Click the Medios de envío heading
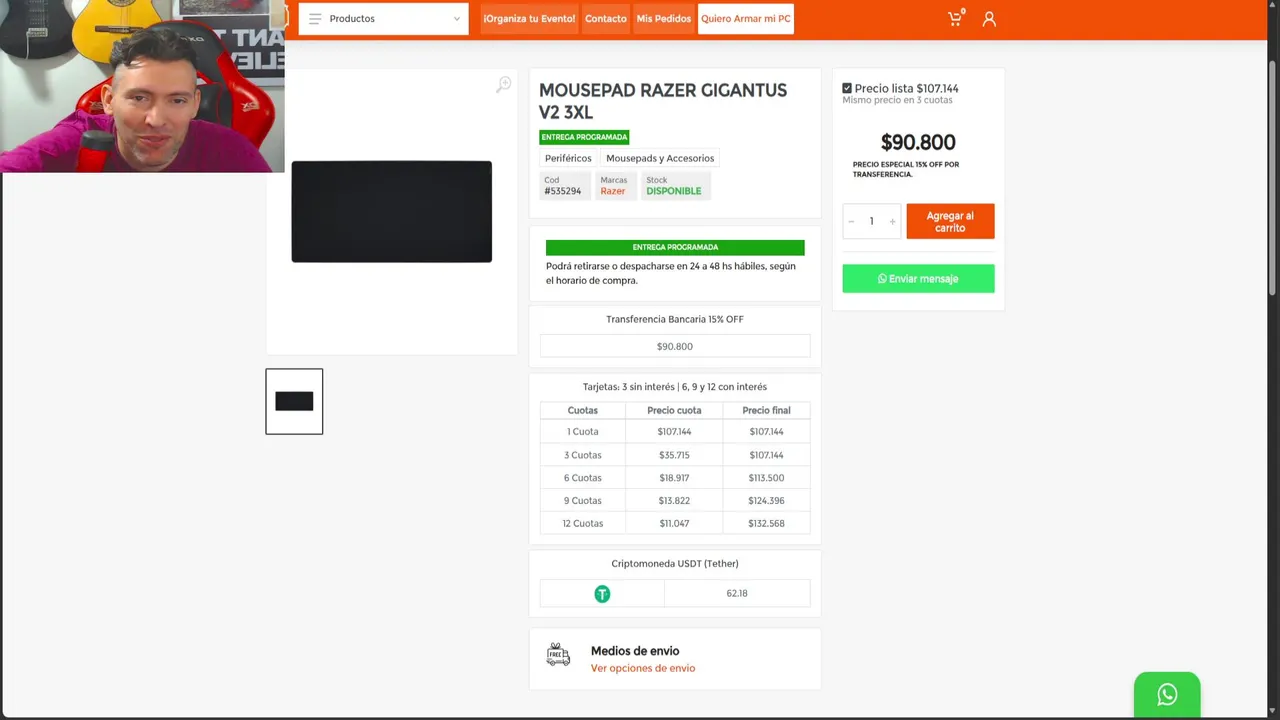Image resolution: width=1280 pixels, height=720 pixels. tap(635, 651)
